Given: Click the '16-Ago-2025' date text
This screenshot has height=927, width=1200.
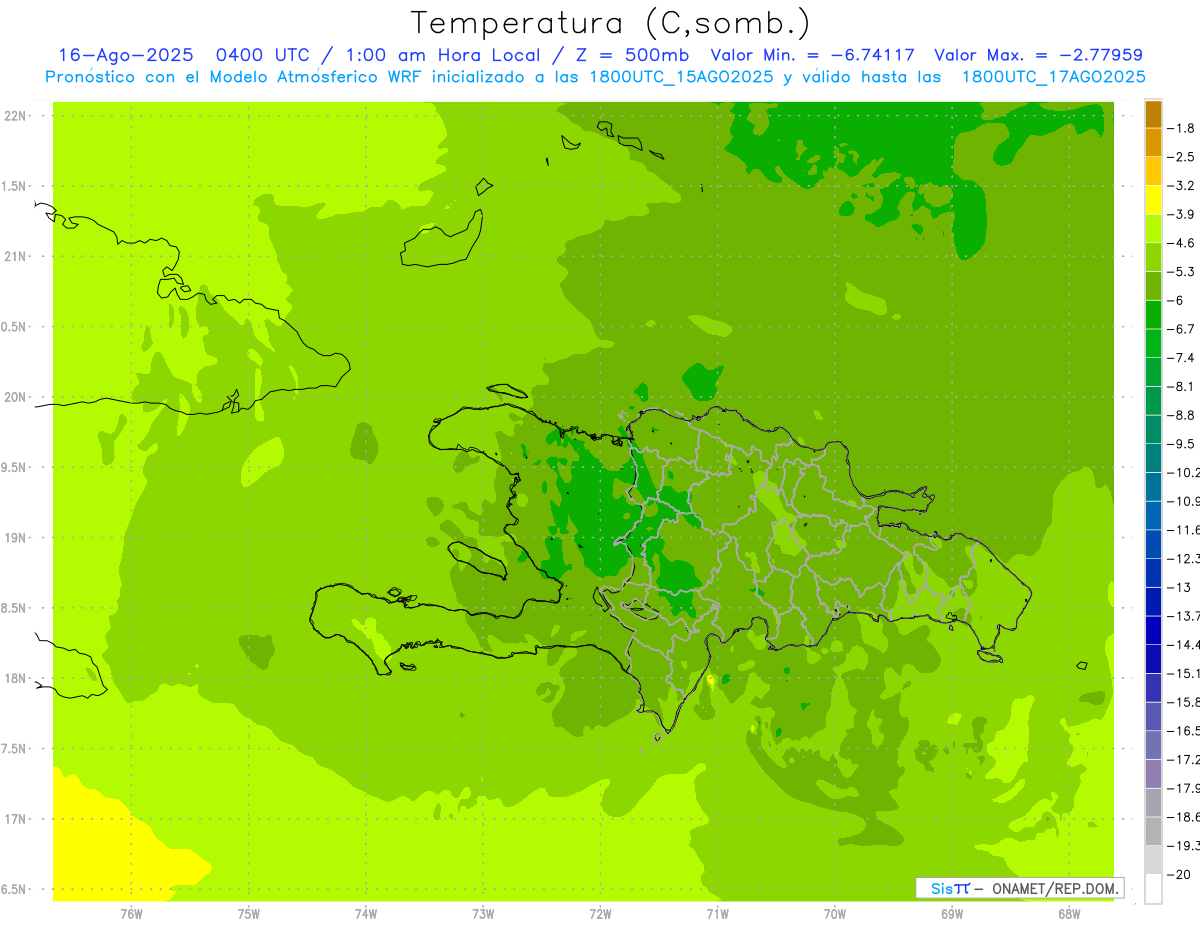Looking at the screenshot, I should (x=125, y=55).
